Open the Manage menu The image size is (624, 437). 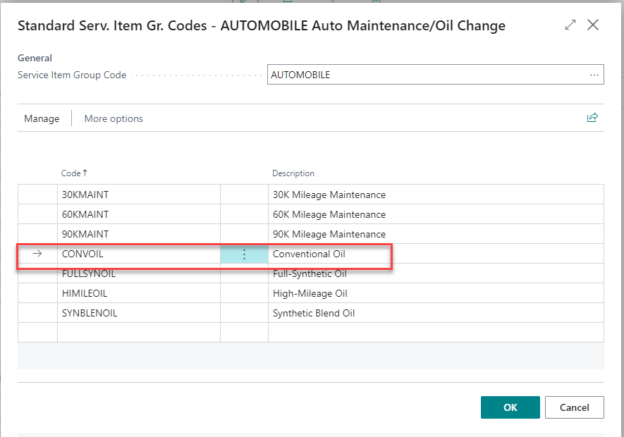pyautogui.click(x=42, y=119)
